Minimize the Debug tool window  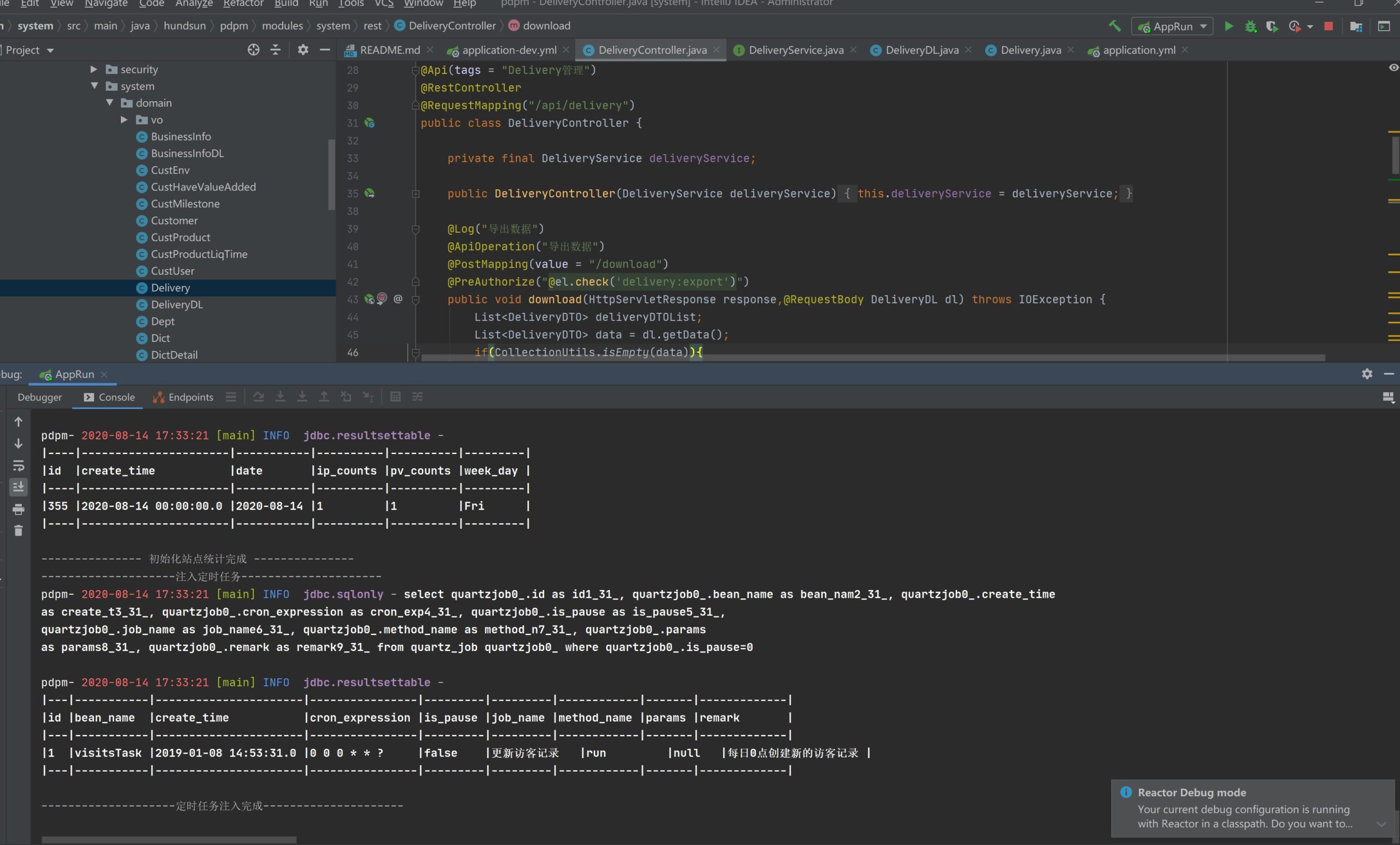[1389, 374]
